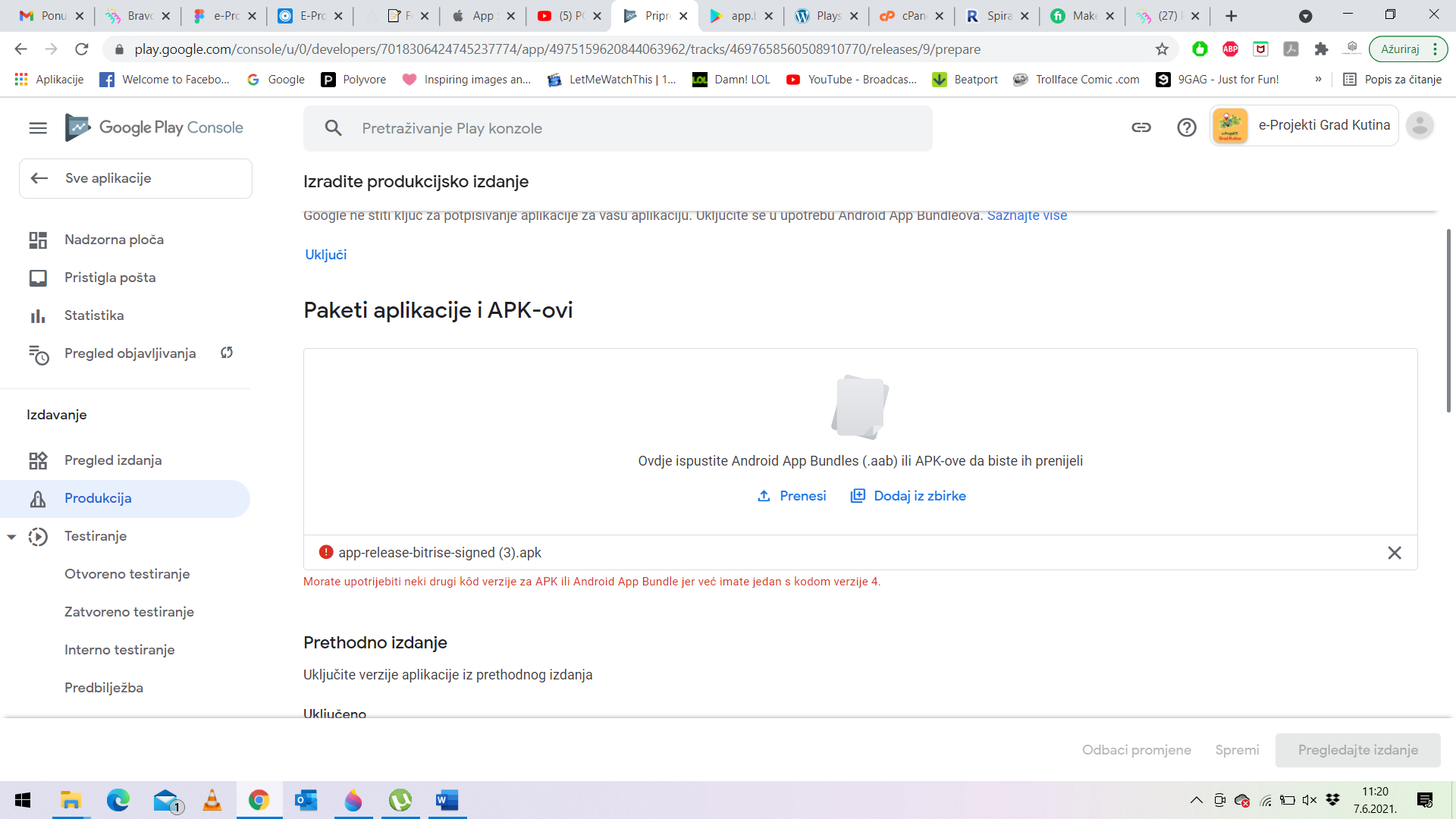Open the Saznajte više link
1456x819 pixels.
tap(1027, 215)
